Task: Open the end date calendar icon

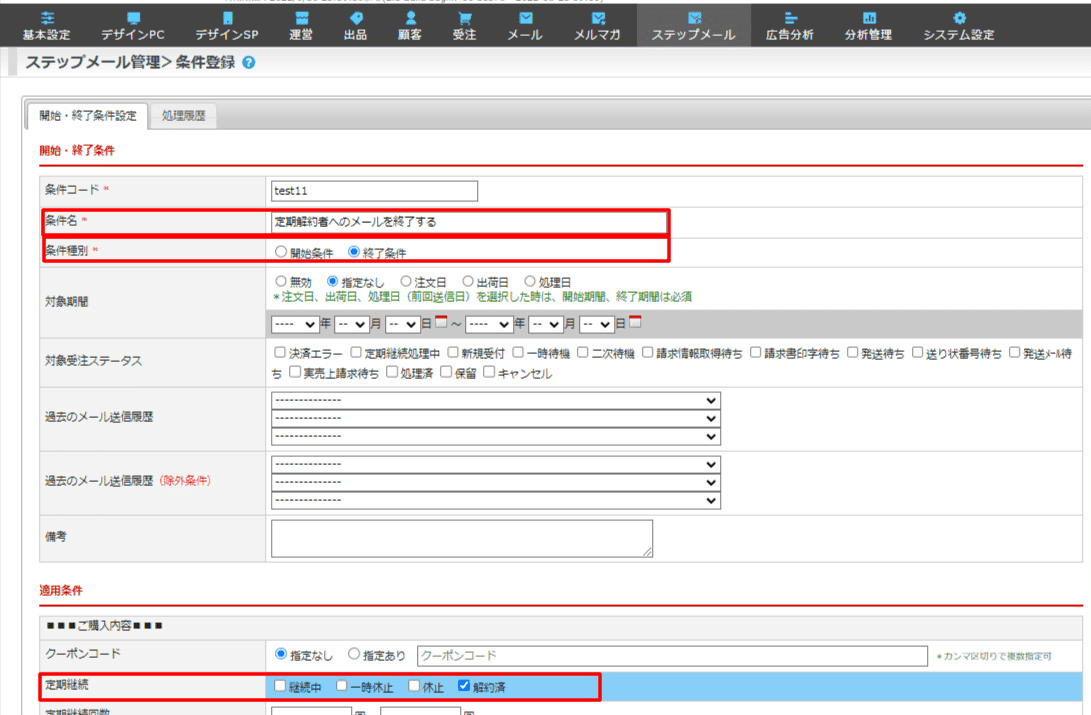Action: (x=635, y=322)
